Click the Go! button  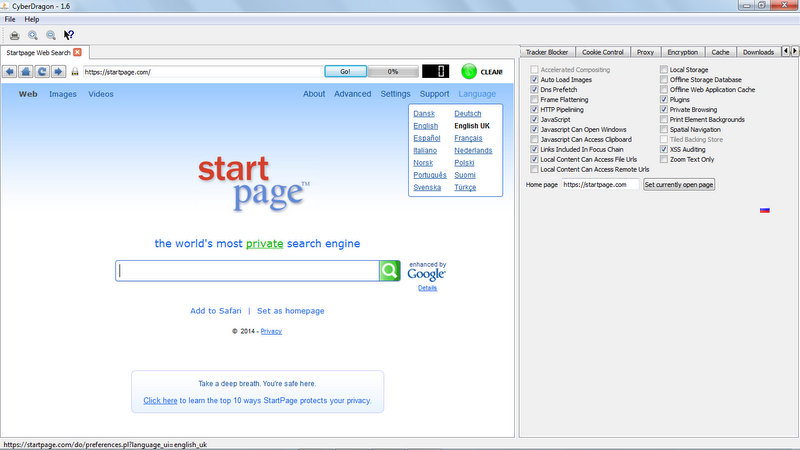(x=345, y=71)
